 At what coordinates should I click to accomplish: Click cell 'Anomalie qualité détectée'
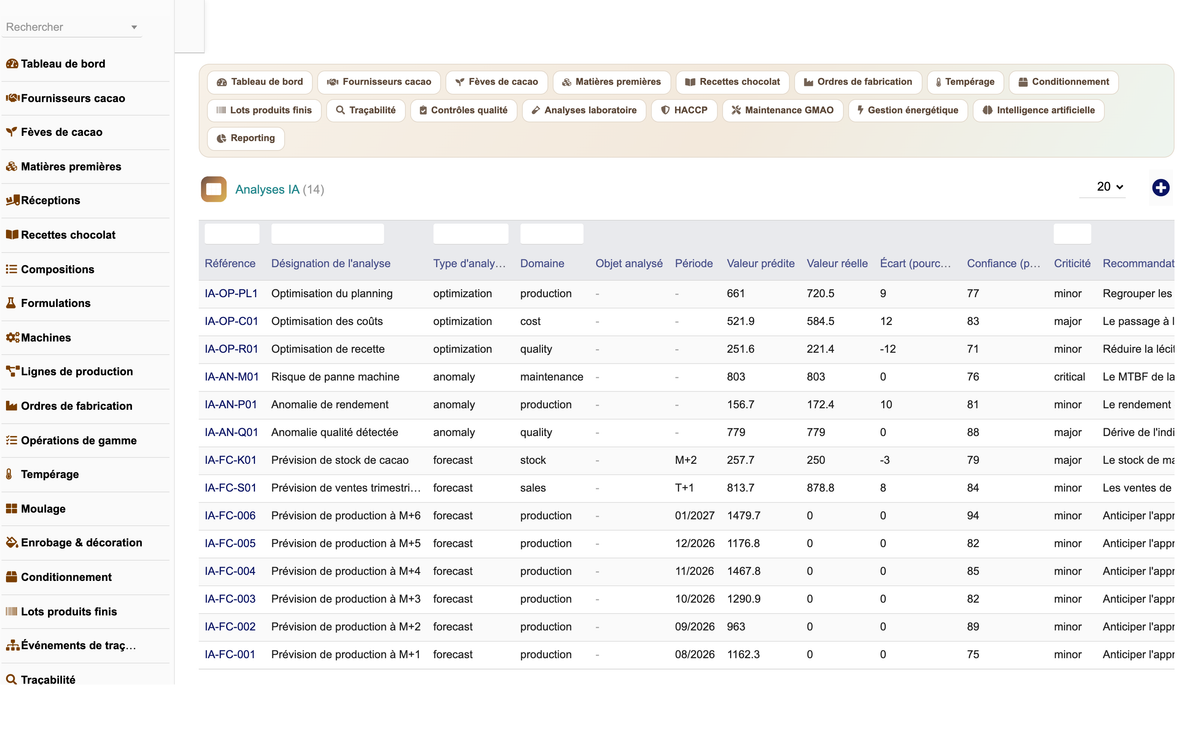click(x=335, y=433)
